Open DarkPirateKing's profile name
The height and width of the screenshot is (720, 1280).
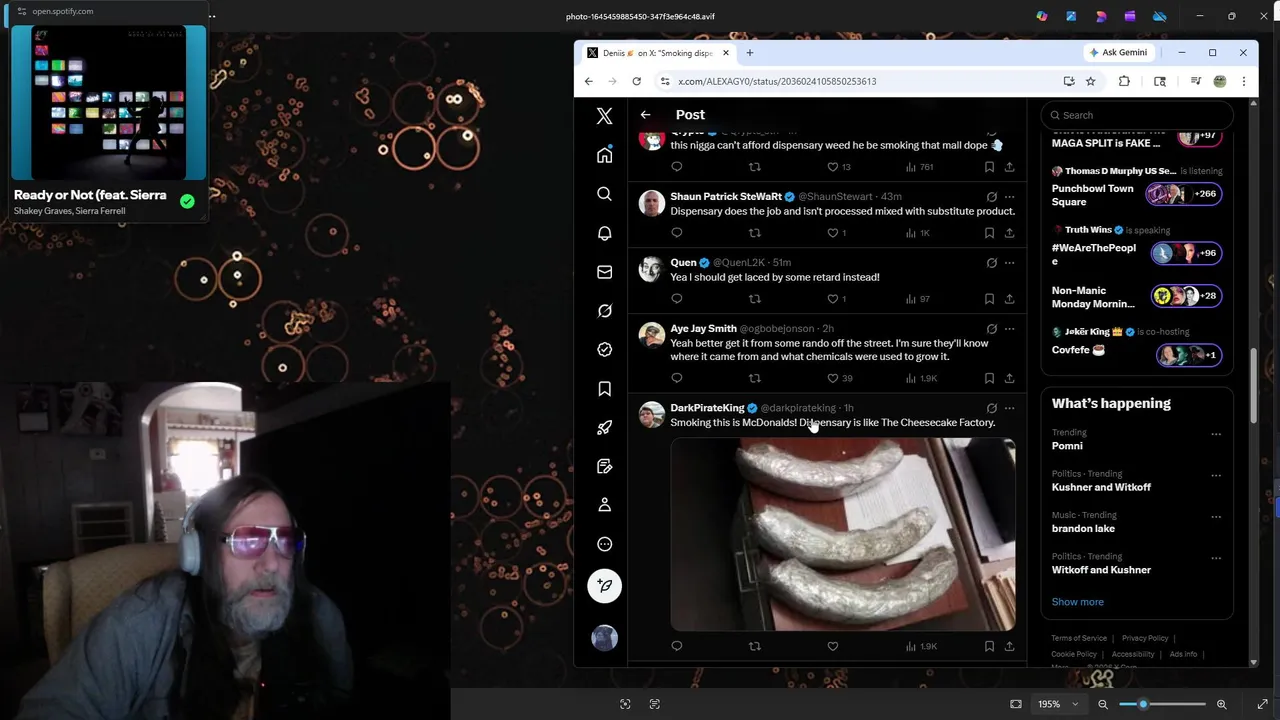click(x=707, y=408)
